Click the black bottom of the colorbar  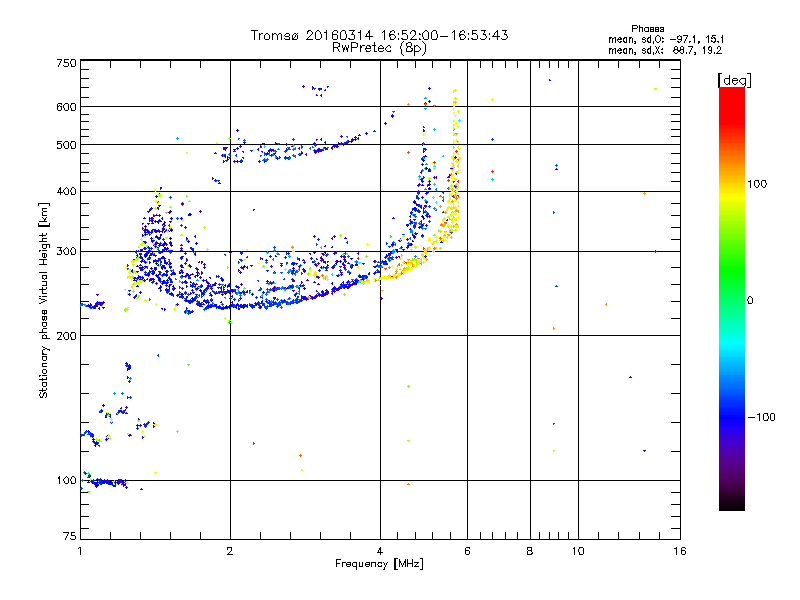click(732, 503)
